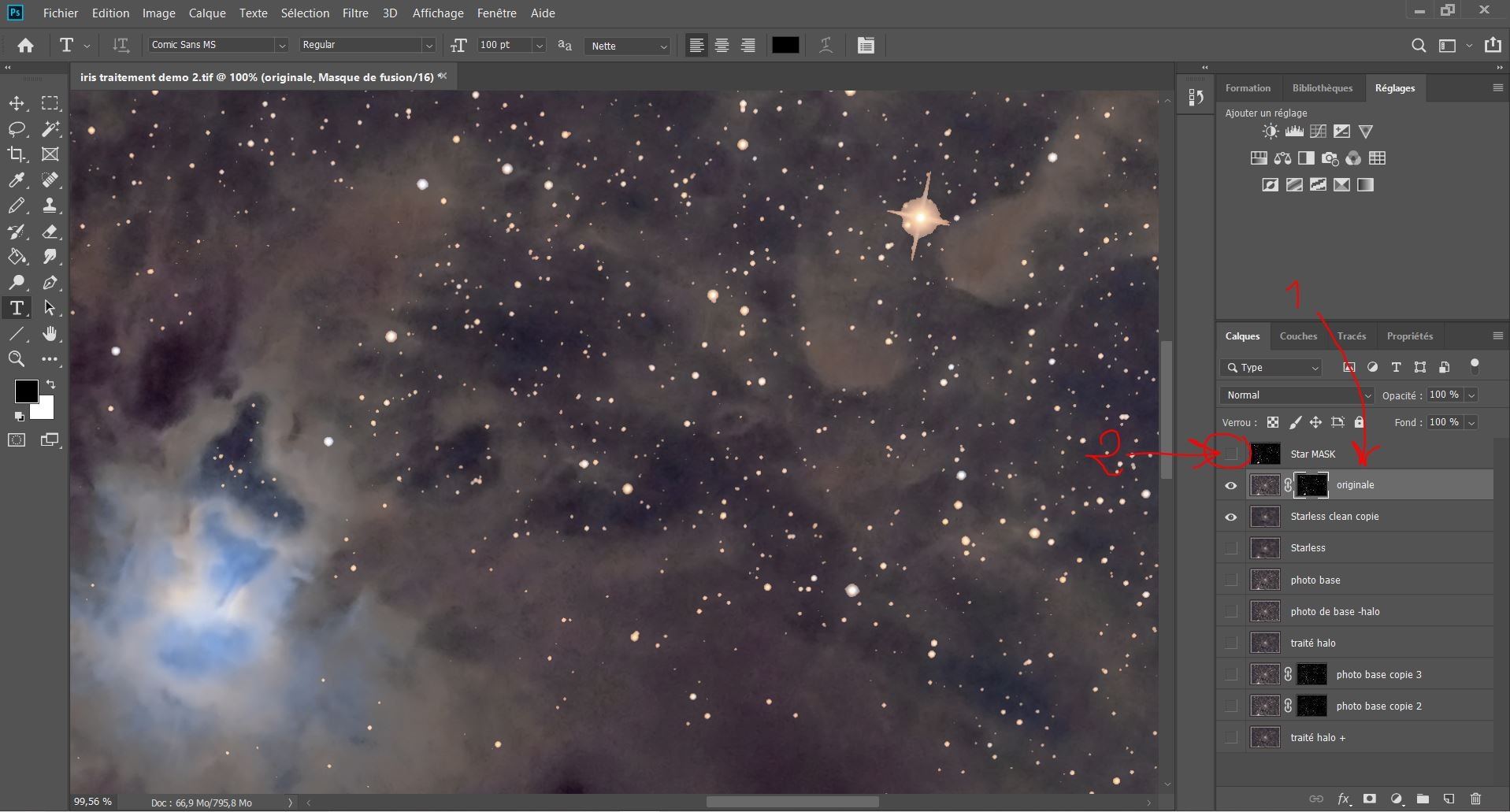Image resolution: width=1510 pixels, height=812 pixels.
Task: Open the layer filter Type dropdown
Action: [1271, 368]
